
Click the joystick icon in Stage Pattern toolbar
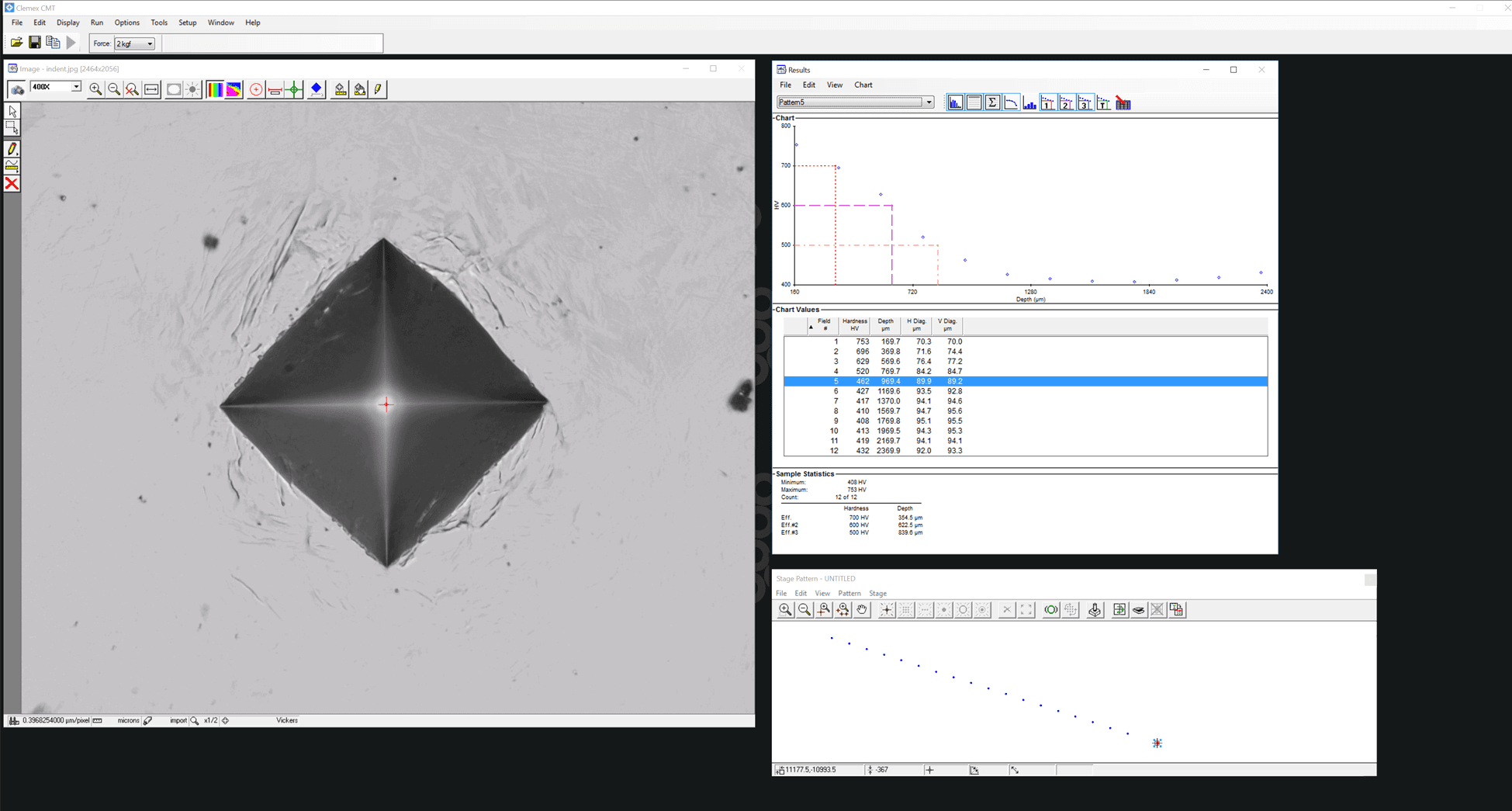1095,610
